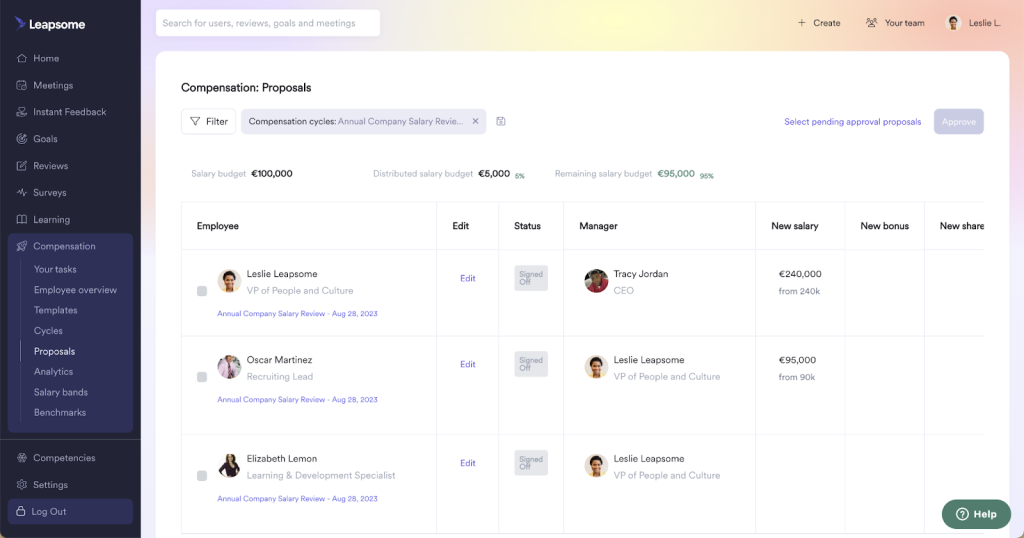The height and width of the screenshot is (538, 1024).
Task: Open the Leslie L. profile menu
Action: tap(974, 23)
